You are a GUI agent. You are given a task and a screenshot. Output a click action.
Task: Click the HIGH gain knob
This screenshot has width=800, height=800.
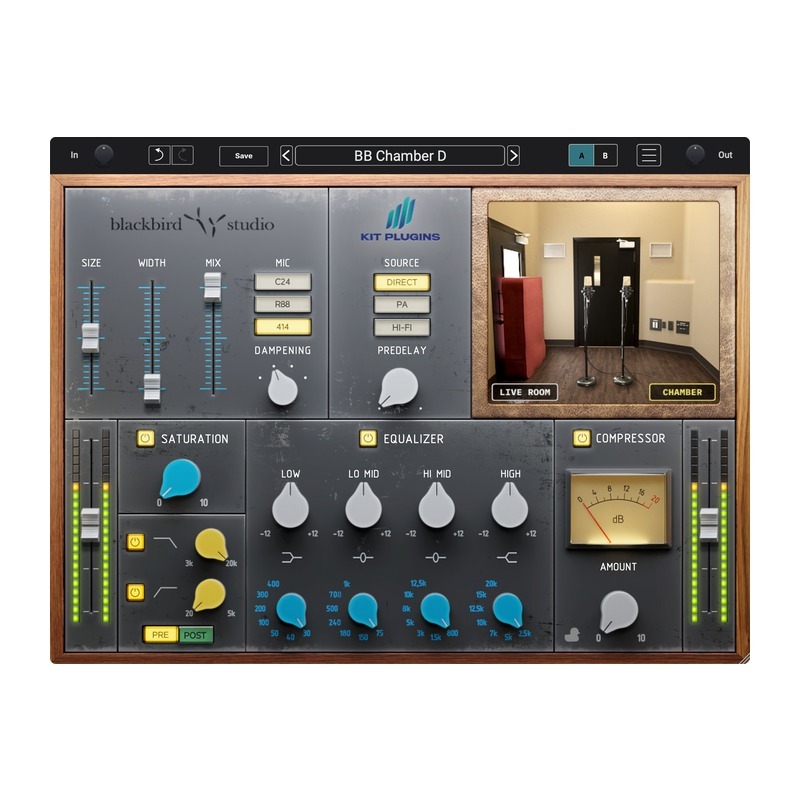click(509, 506)
